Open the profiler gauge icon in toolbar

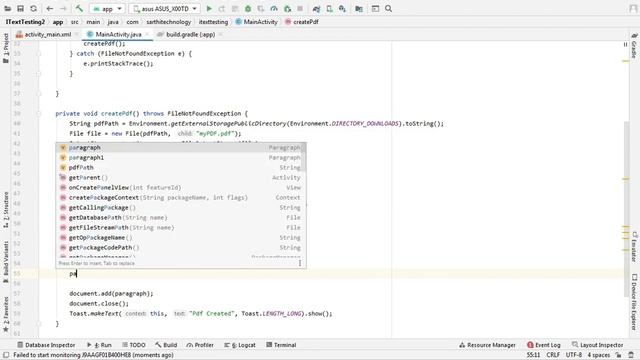[x=274, y=9]
